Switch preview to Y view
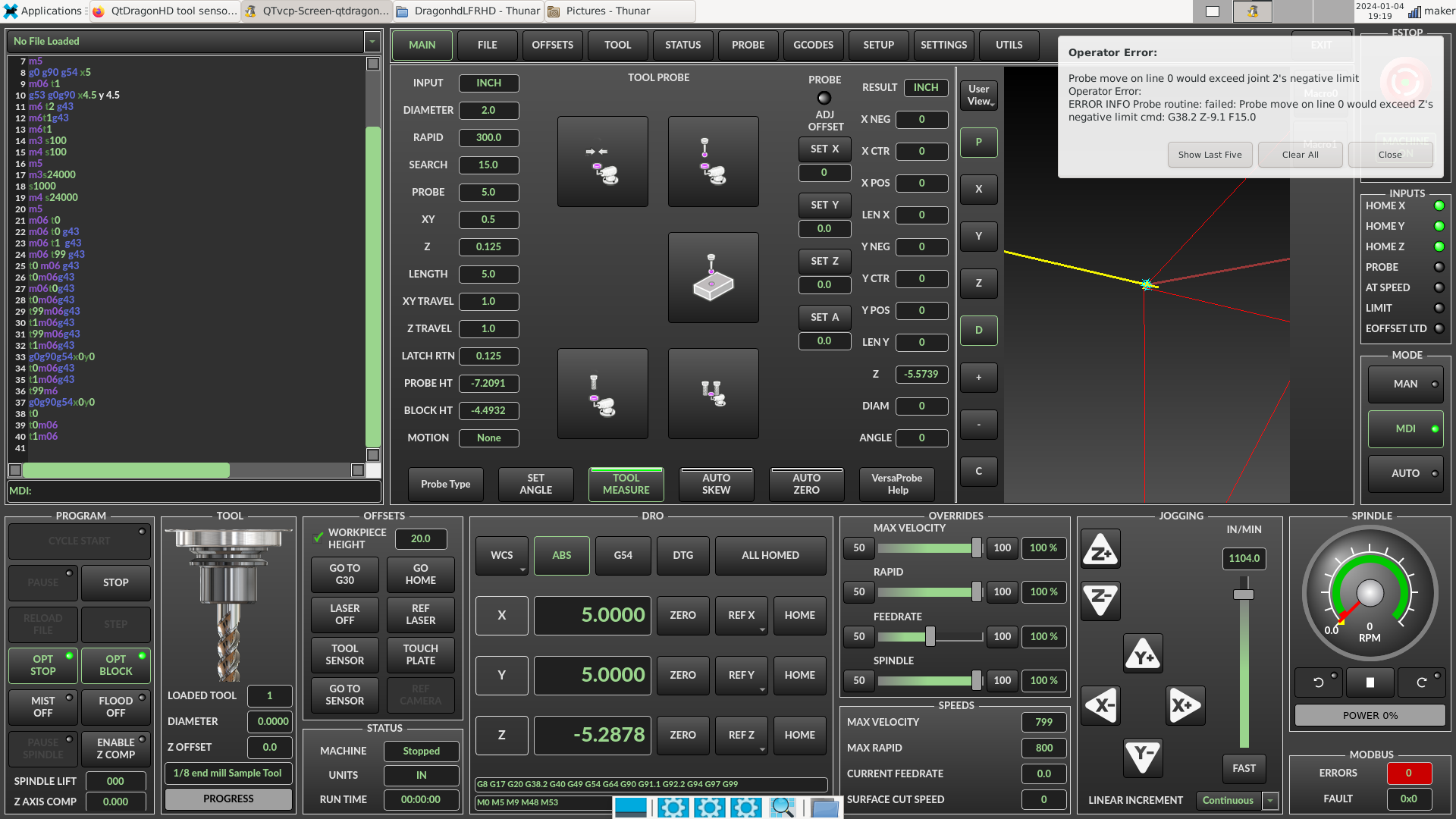Viewport: 1456px width, 819px height. 978,237
